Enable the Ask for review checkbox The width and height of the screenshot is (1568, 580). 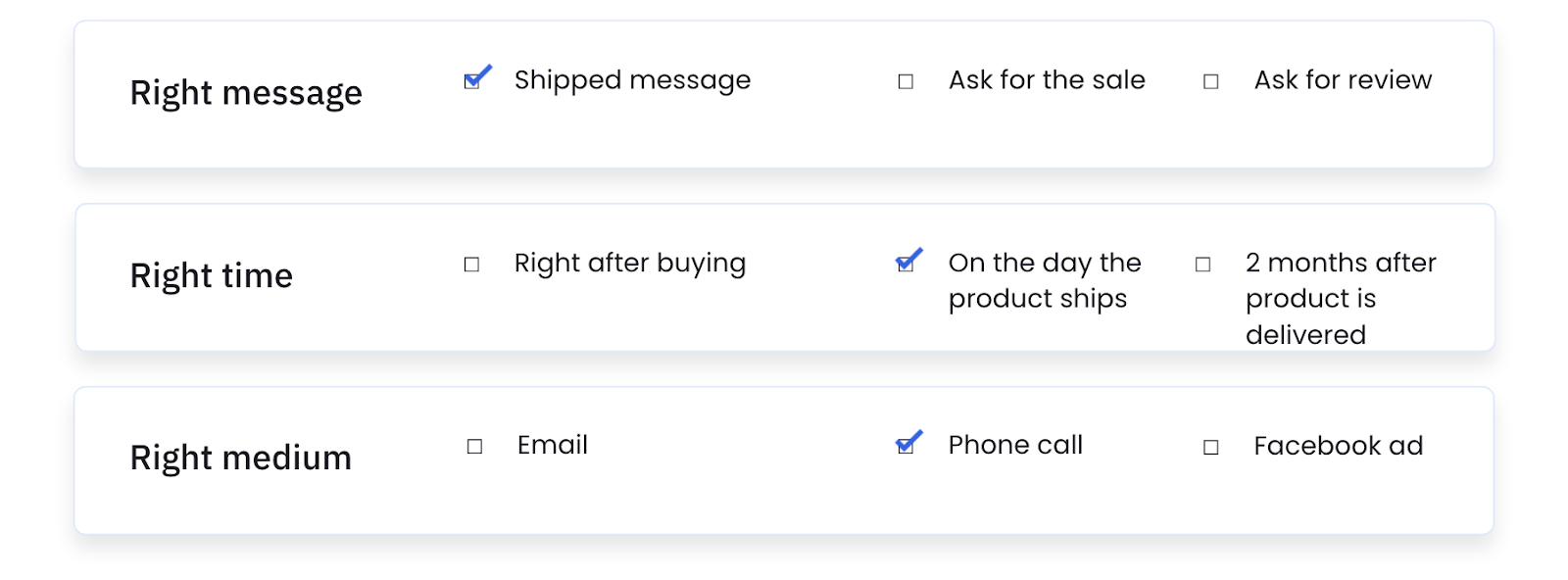pos(1211,81)
